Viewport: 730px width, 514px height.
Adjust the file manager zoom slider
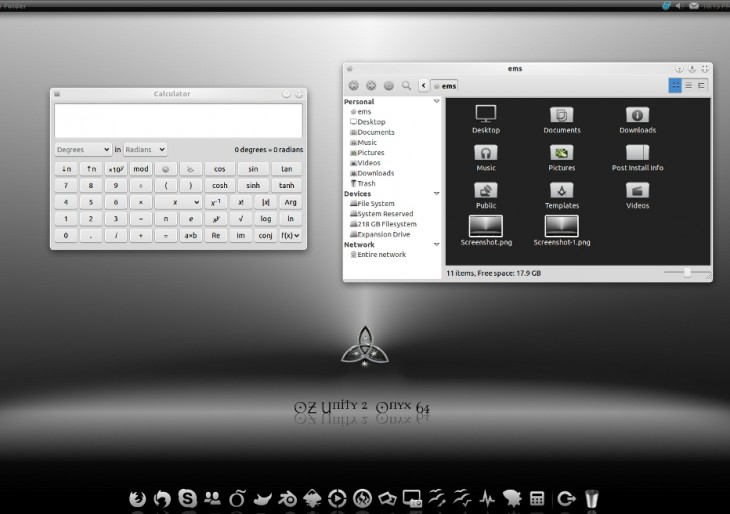(x=687, y=272)
